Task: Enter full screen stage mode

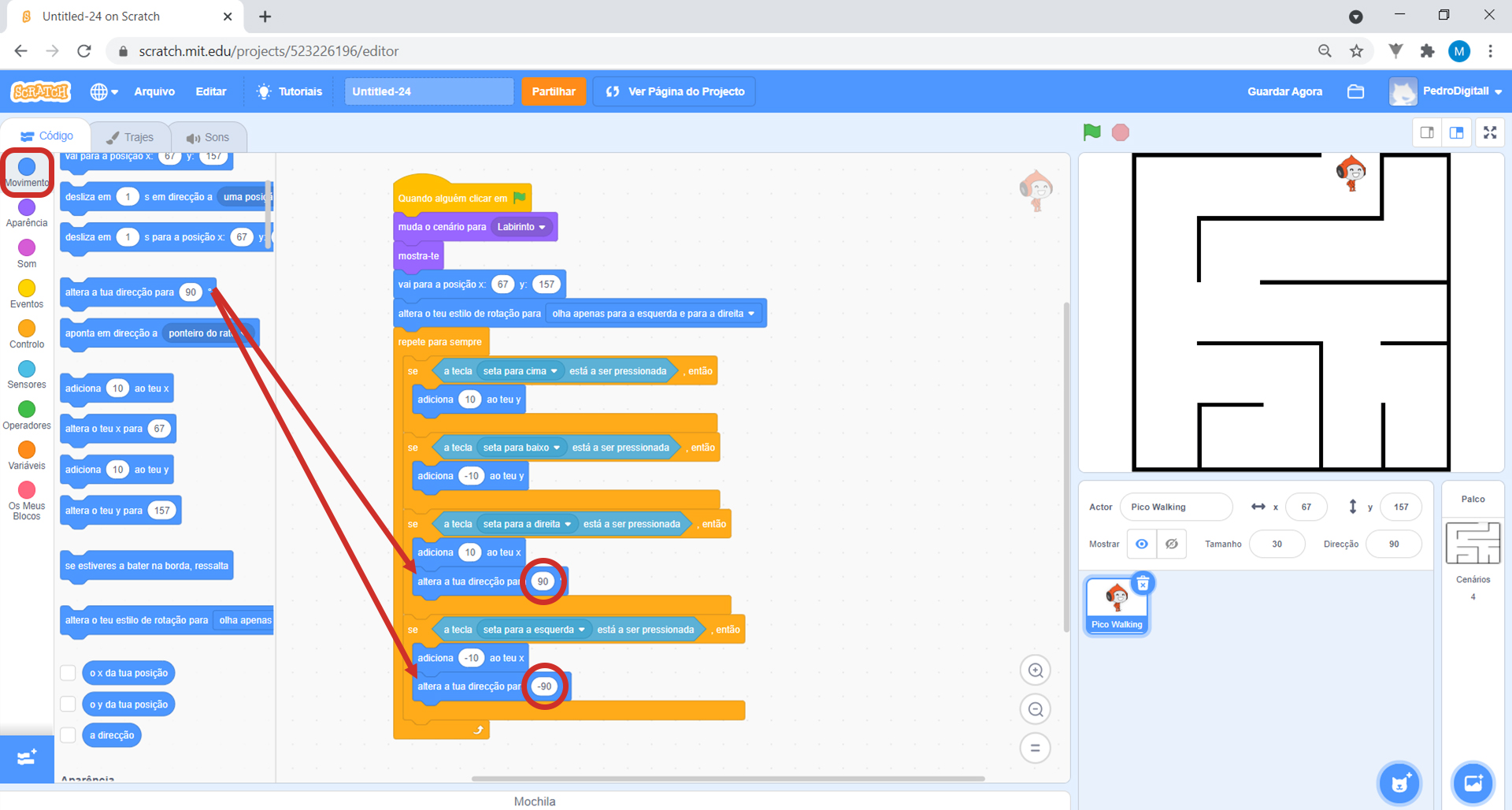Action: point(1490,132)
